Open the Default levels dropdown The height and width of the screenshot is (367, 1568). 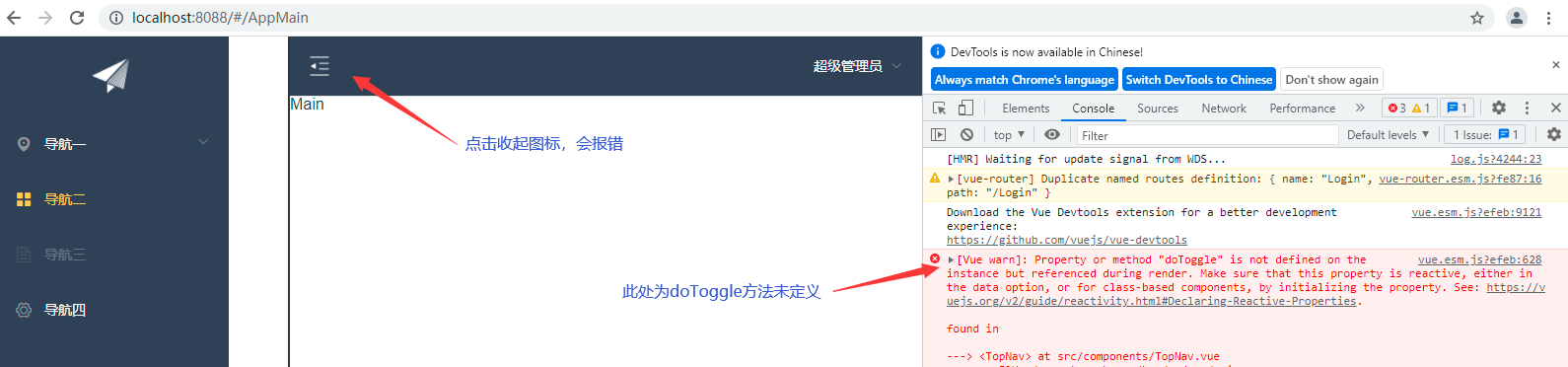pos(1388,134)
